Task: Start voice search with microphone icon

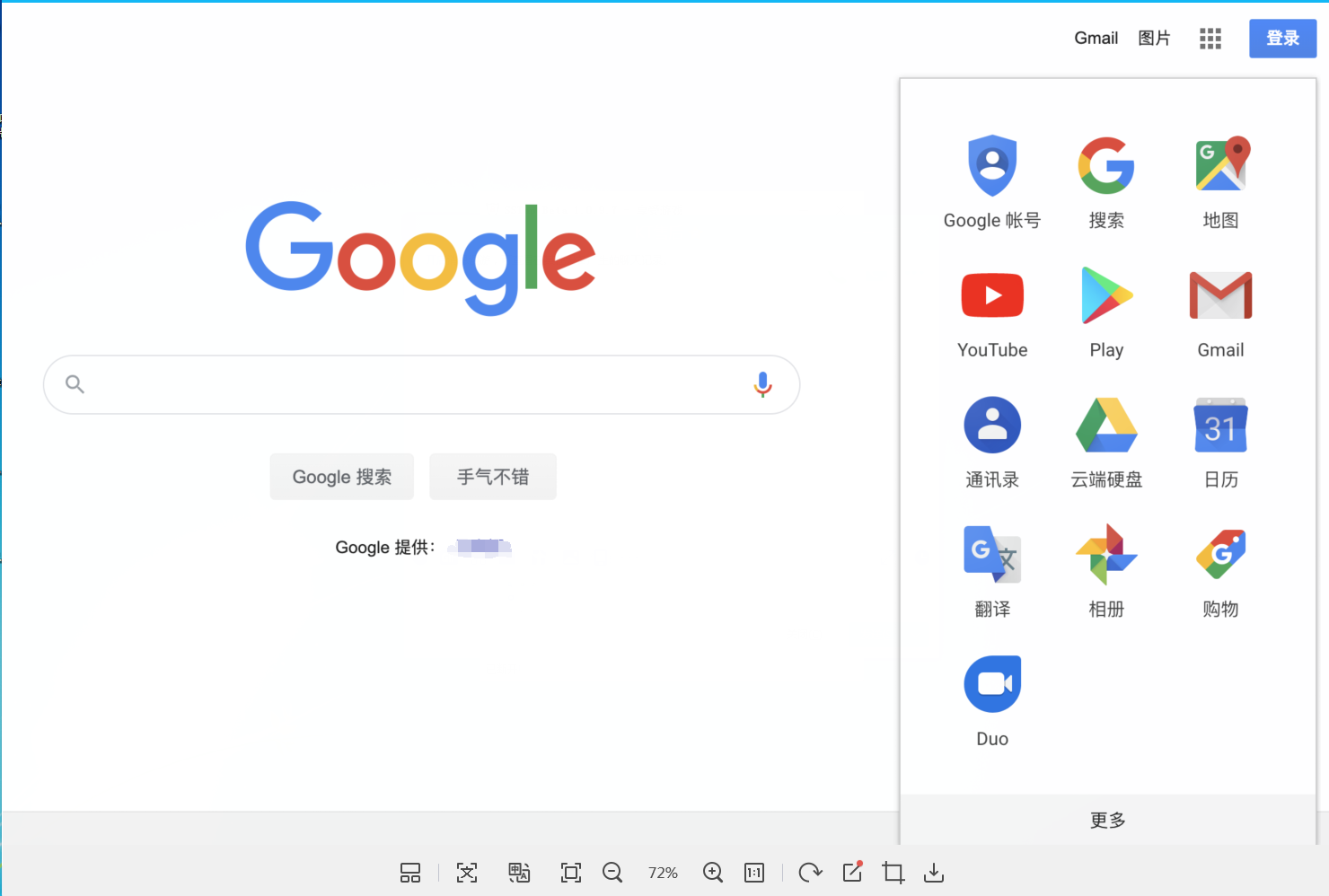Action: coord(762,384)
